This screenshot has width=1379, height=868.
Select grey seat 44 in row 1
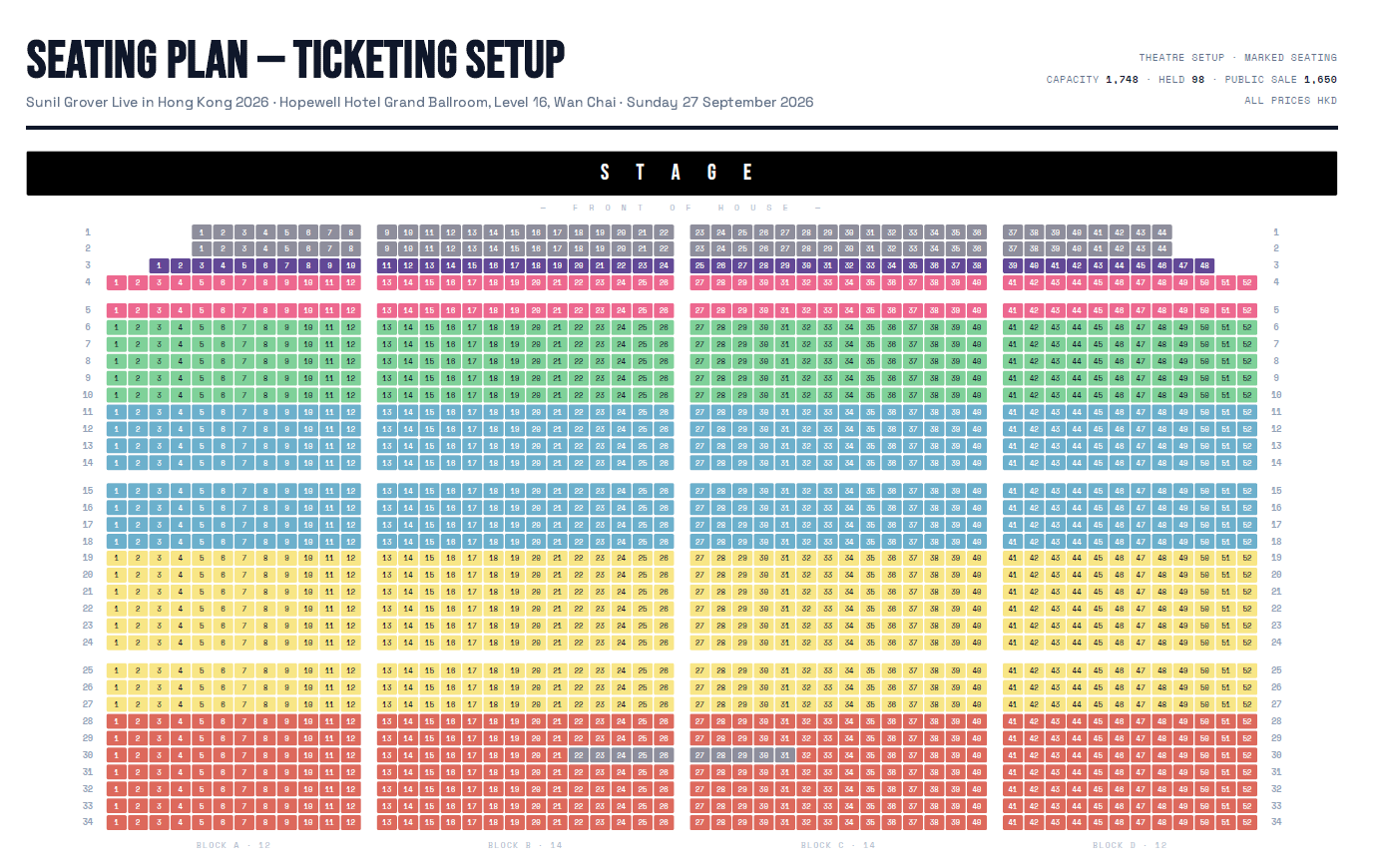1162,231
